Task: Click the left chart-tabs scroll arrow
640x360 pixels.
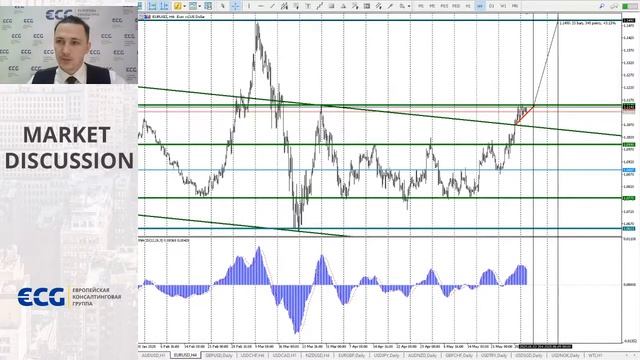Action: pyautogui.click(x=628, y=356)
